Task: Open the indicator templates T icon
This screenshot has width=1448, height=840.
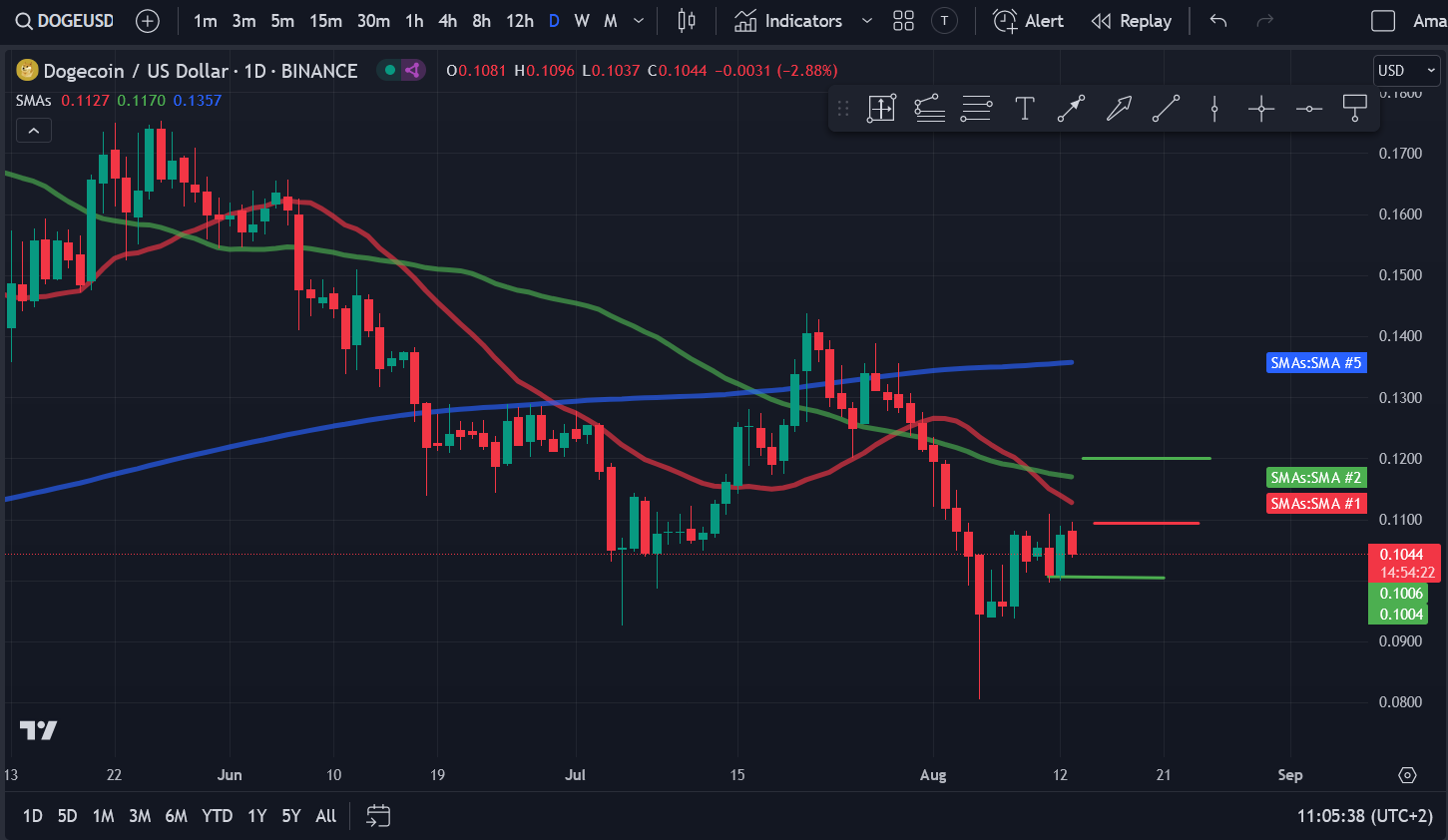Action: (x=944, y=21)
